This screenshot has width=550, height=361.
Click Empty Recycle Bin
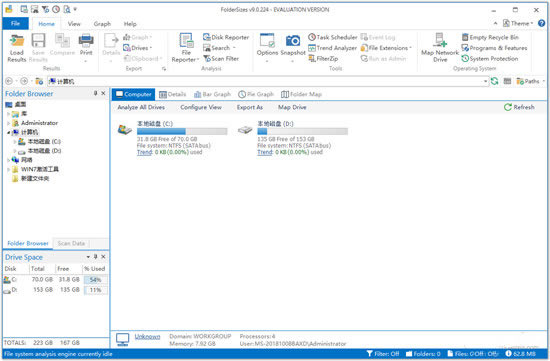(490, 37)
